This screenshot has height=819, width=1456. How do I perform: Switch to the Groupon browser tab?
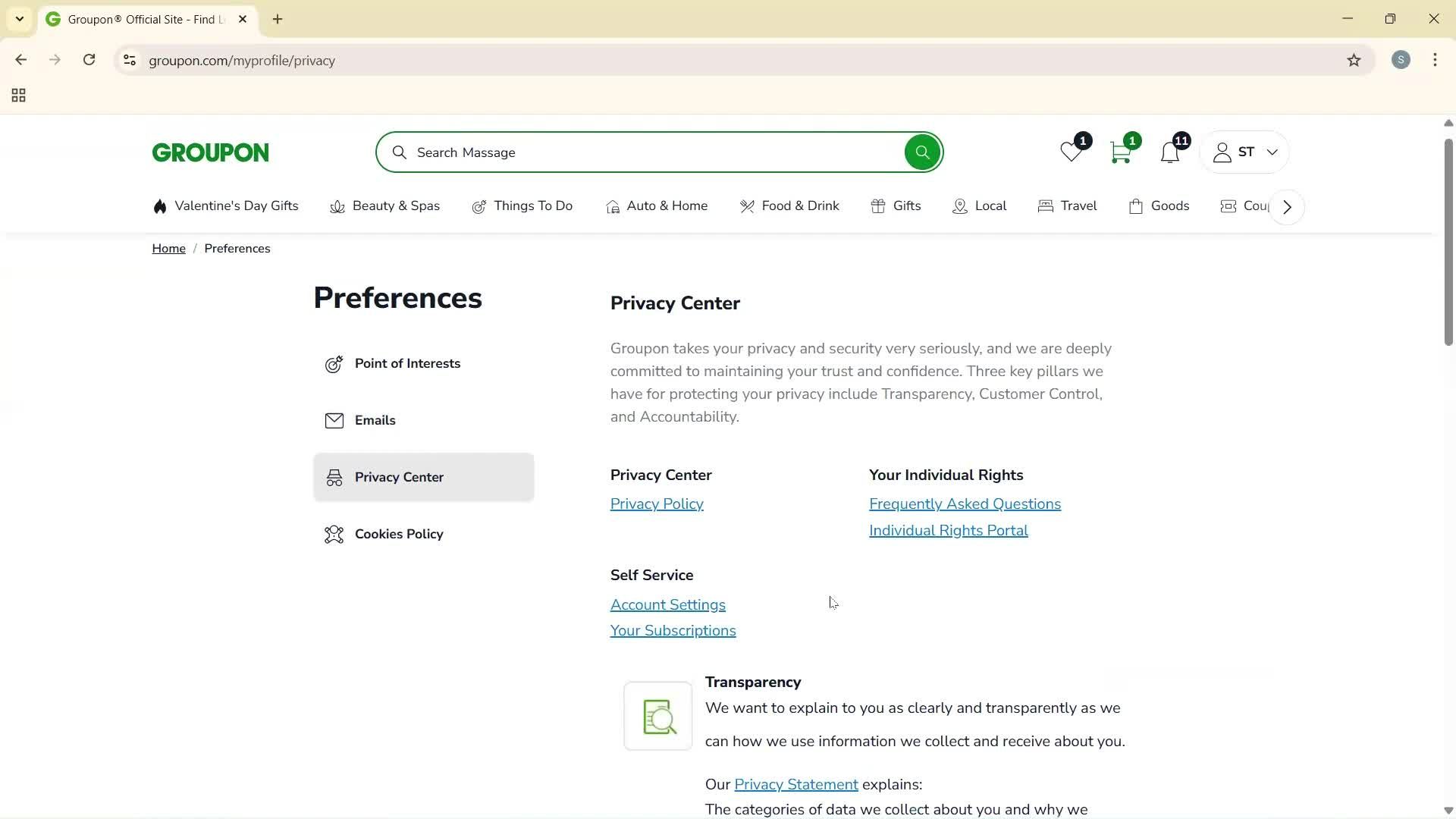136,19
